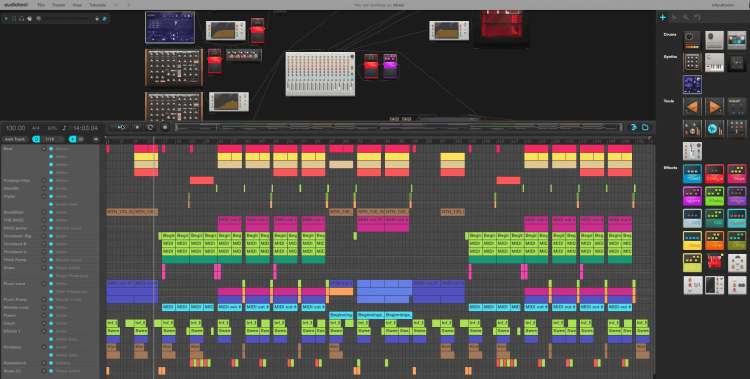
Task: Add the yellow Delay effect pedal
Action: (692, 240)
